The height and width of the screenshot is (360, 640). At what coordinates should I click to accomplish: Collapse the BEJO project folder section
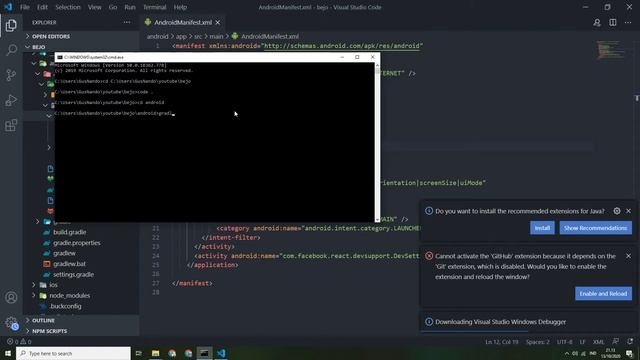pos(82,47)
